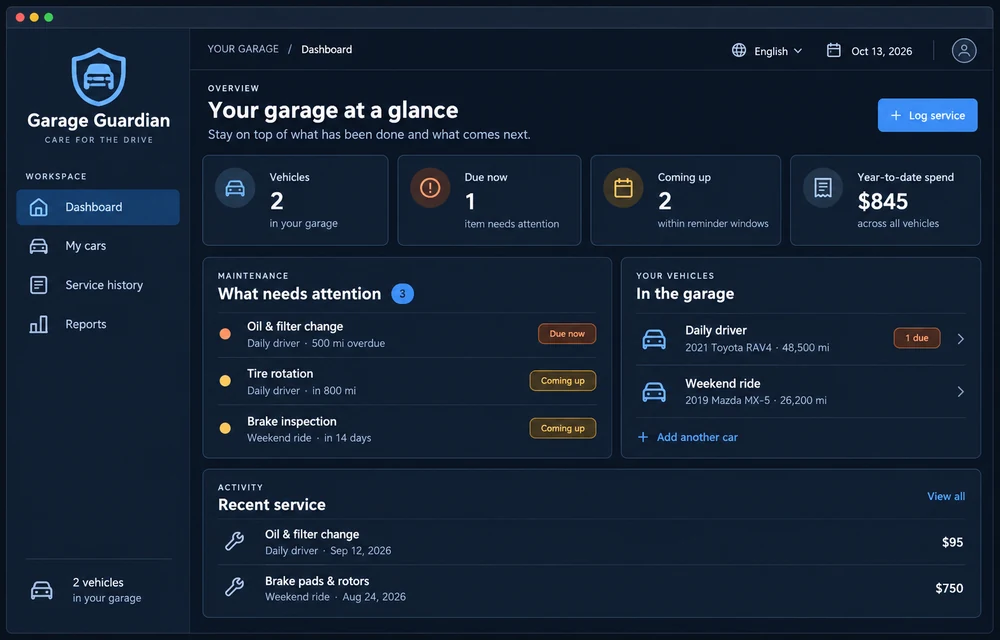Click the globe language icon

[x=739, y=50]
